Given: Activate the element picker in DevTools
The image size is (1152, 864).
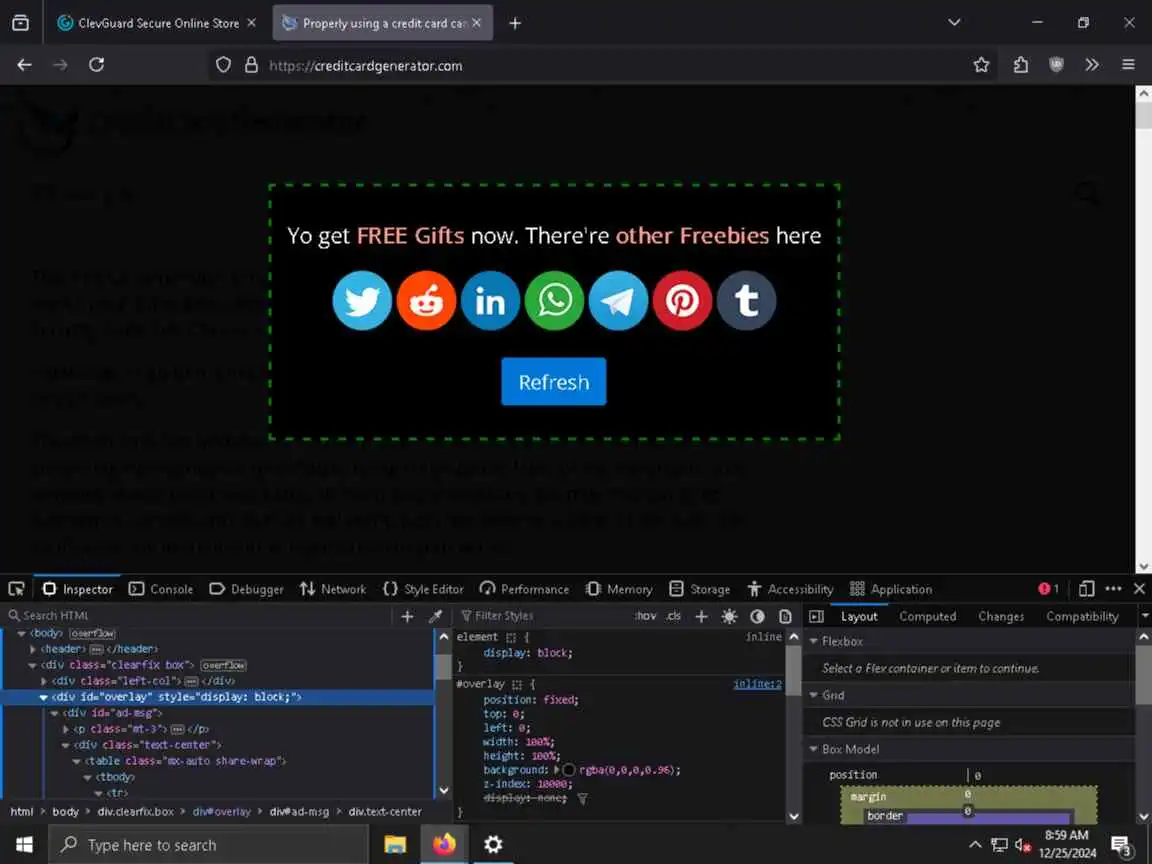Looking at the screenshot, I should 16,589.
